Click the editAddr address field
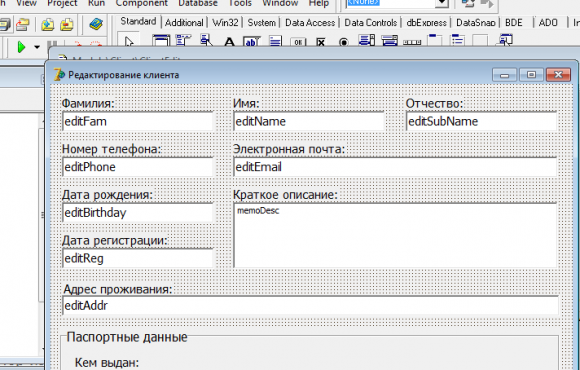This screenshot has height=370, width=580. click(x=310, y=306)
